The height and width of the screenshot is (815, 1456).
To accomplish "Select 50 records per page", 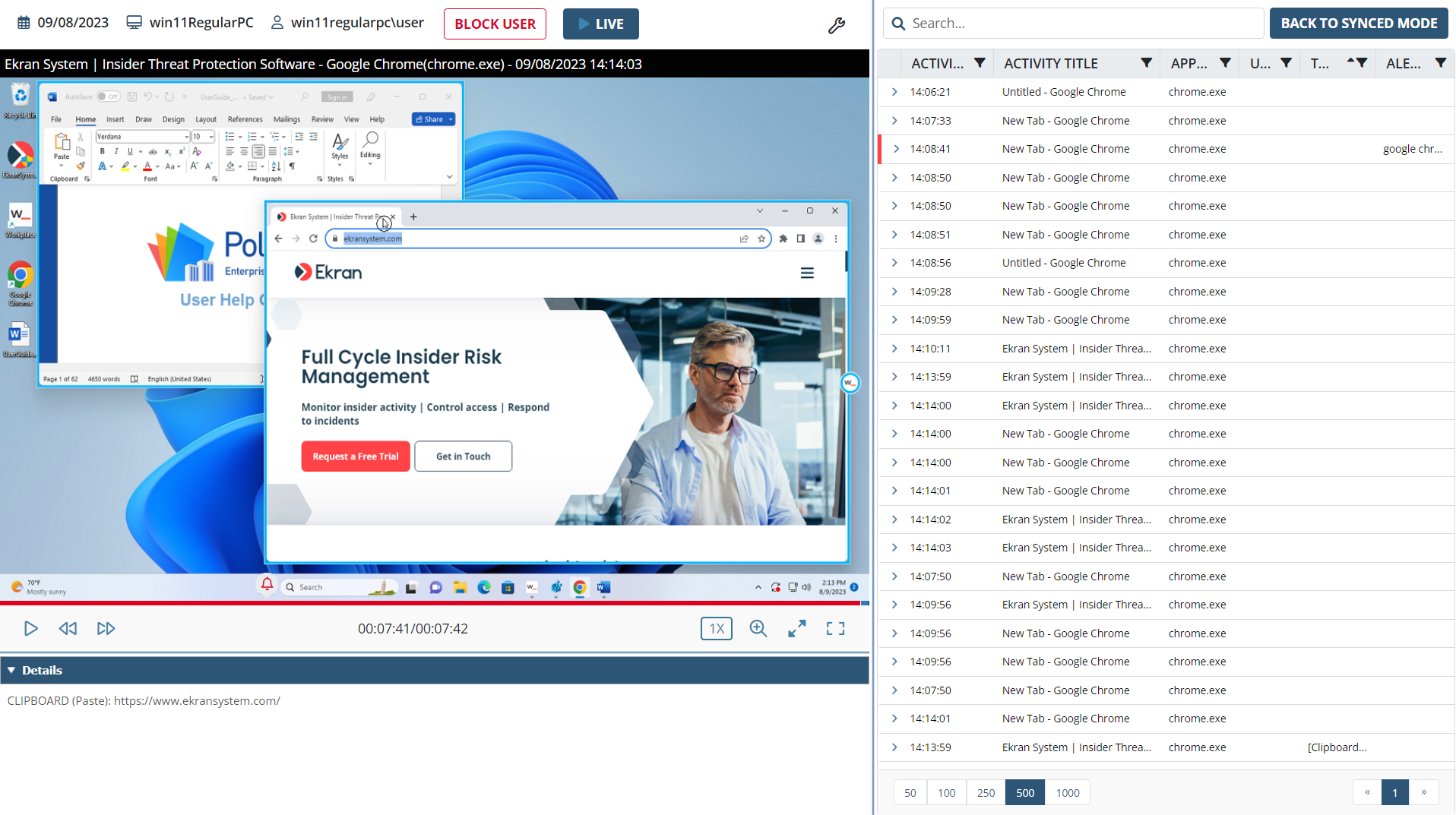I will [x=910, y=792].
